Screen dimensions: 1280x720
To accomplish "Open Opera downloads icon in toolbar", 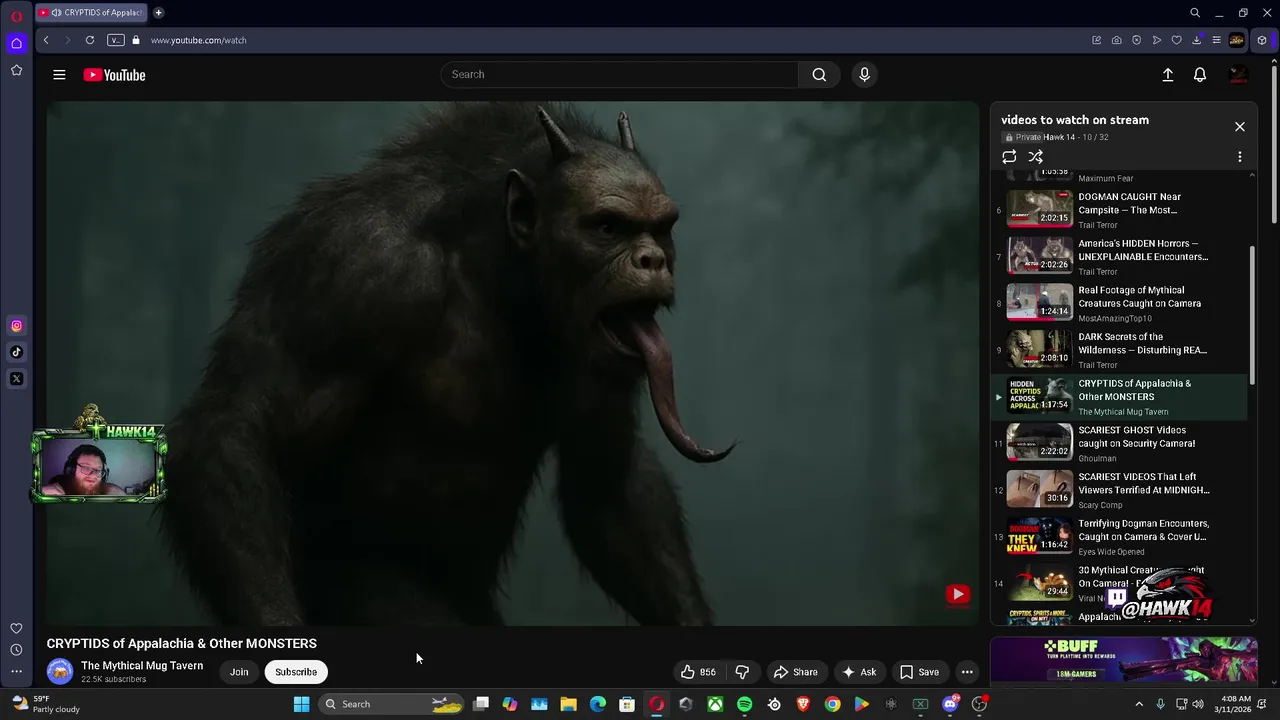I will point(1196,40).
